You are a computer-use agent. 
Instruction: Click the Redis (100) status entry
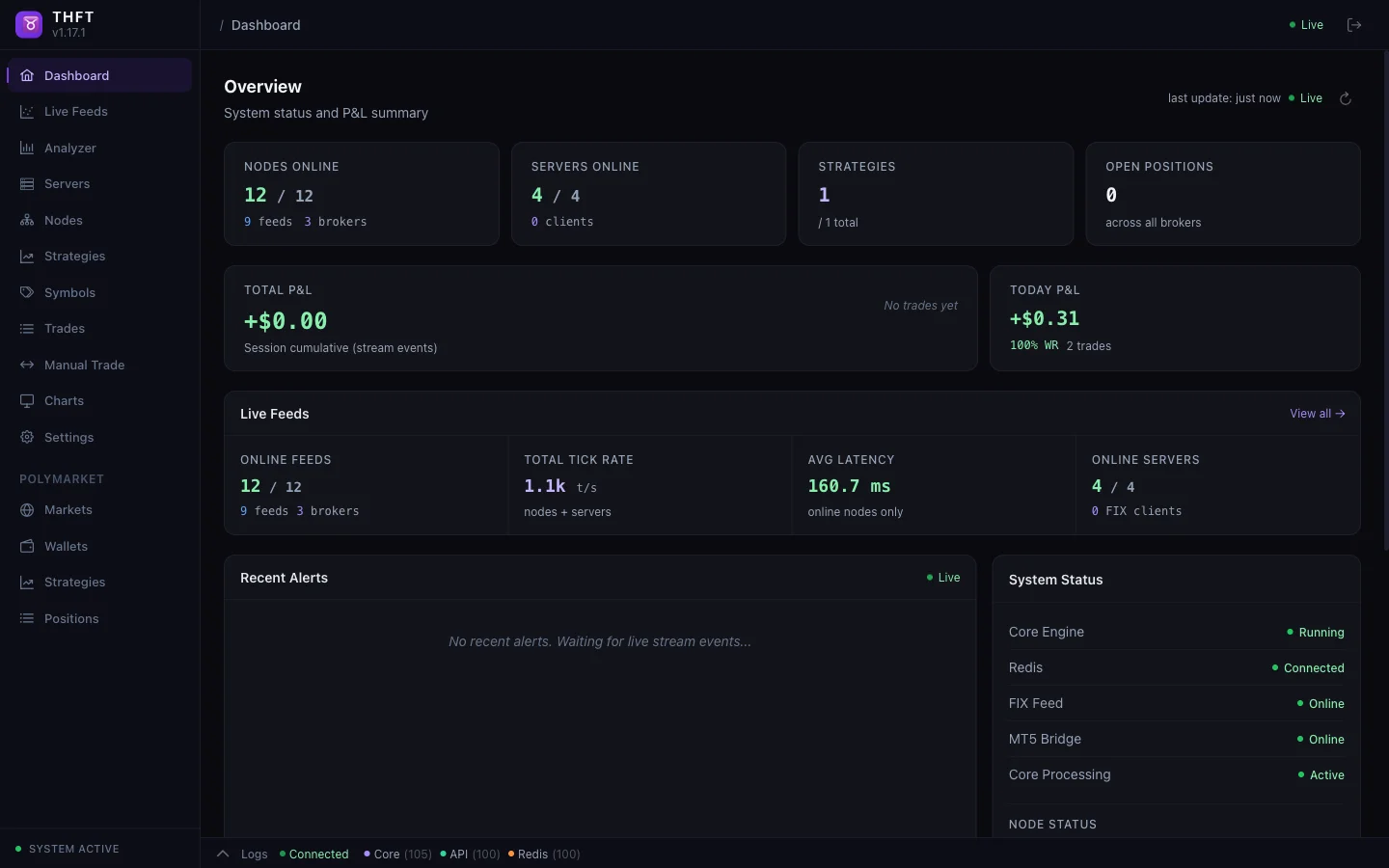click(543, 854)
